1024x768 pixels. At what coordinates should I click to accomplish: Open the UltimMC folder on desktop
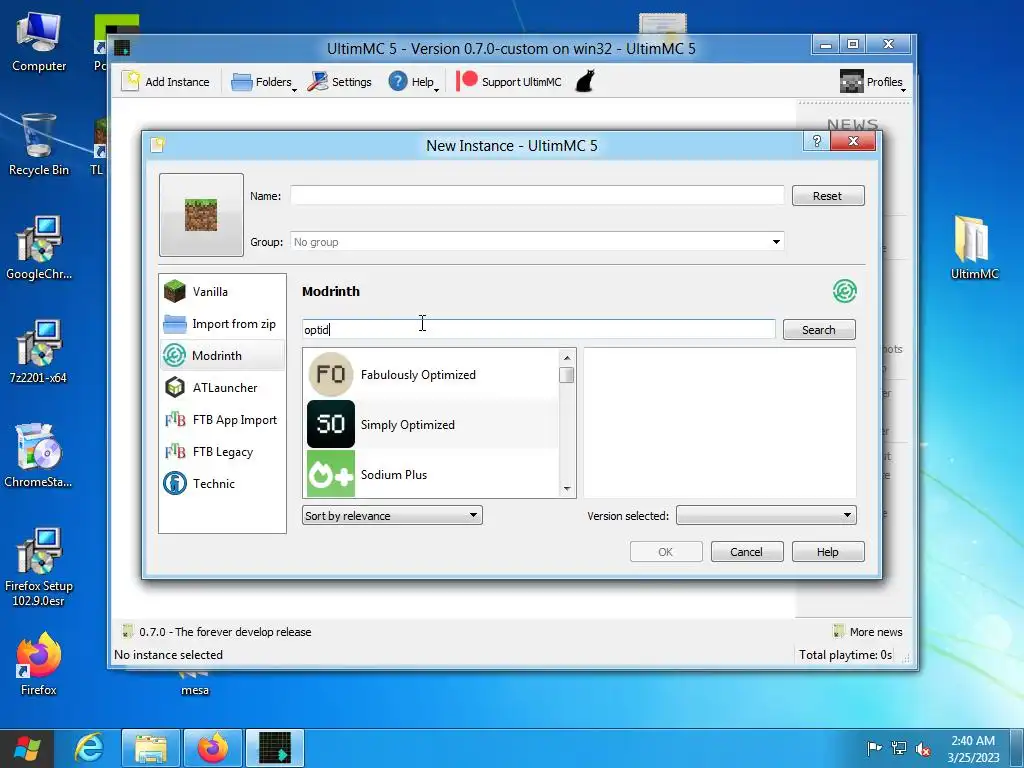(974, 248)
